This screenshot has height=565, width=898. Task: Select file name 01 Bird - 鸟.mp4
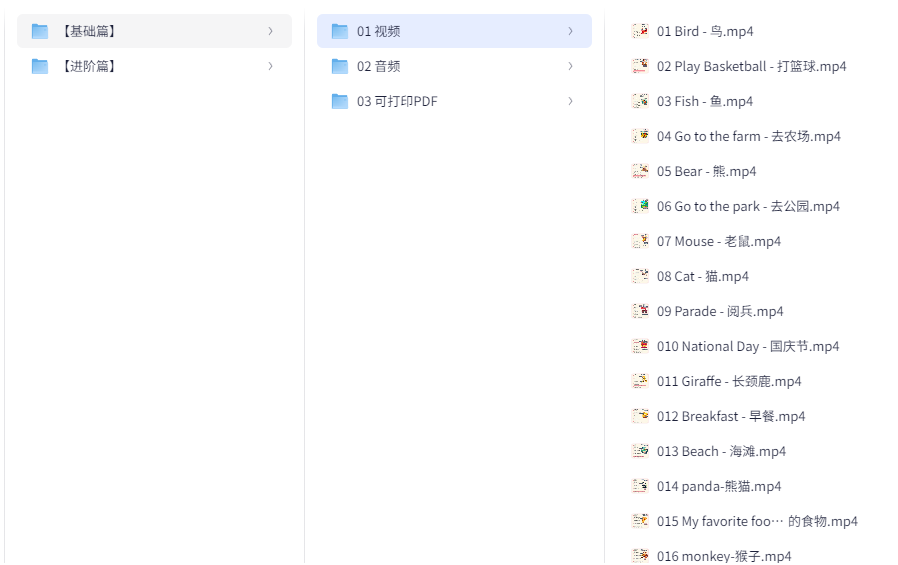[x=705, y=31]
